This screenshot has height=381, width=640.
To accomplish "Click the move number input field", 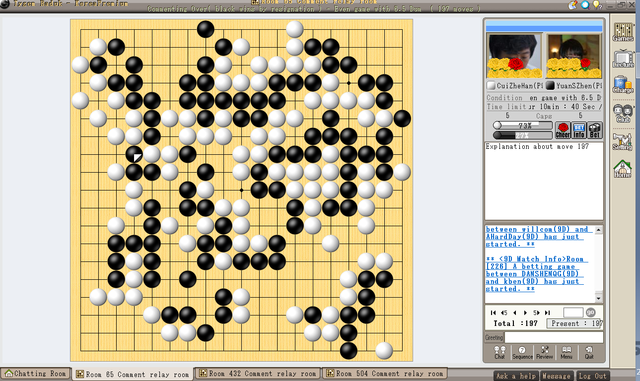I will click(x=573, y=312).
